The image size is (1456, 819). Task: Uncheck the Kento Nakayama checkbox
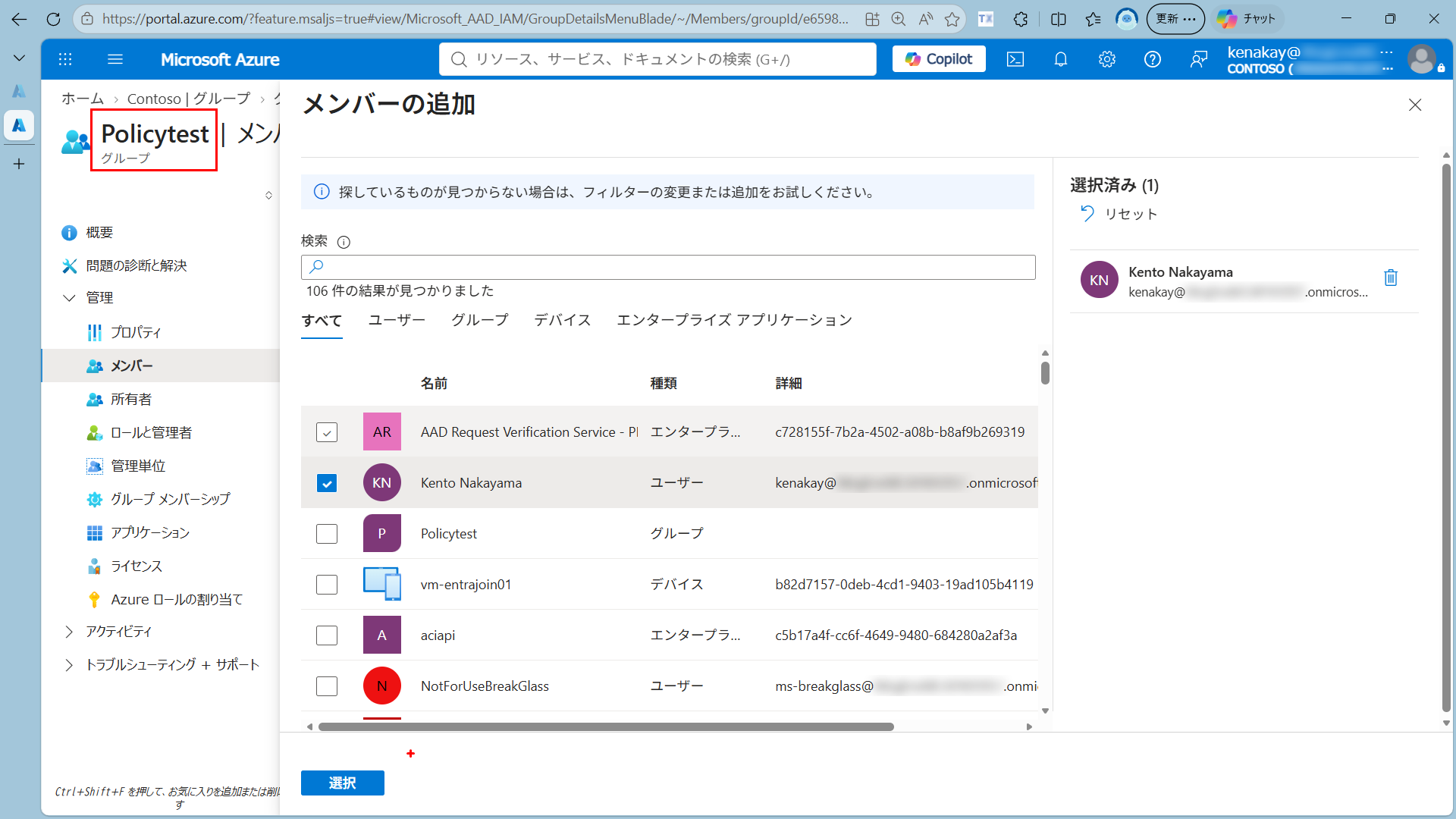(327, 483)
